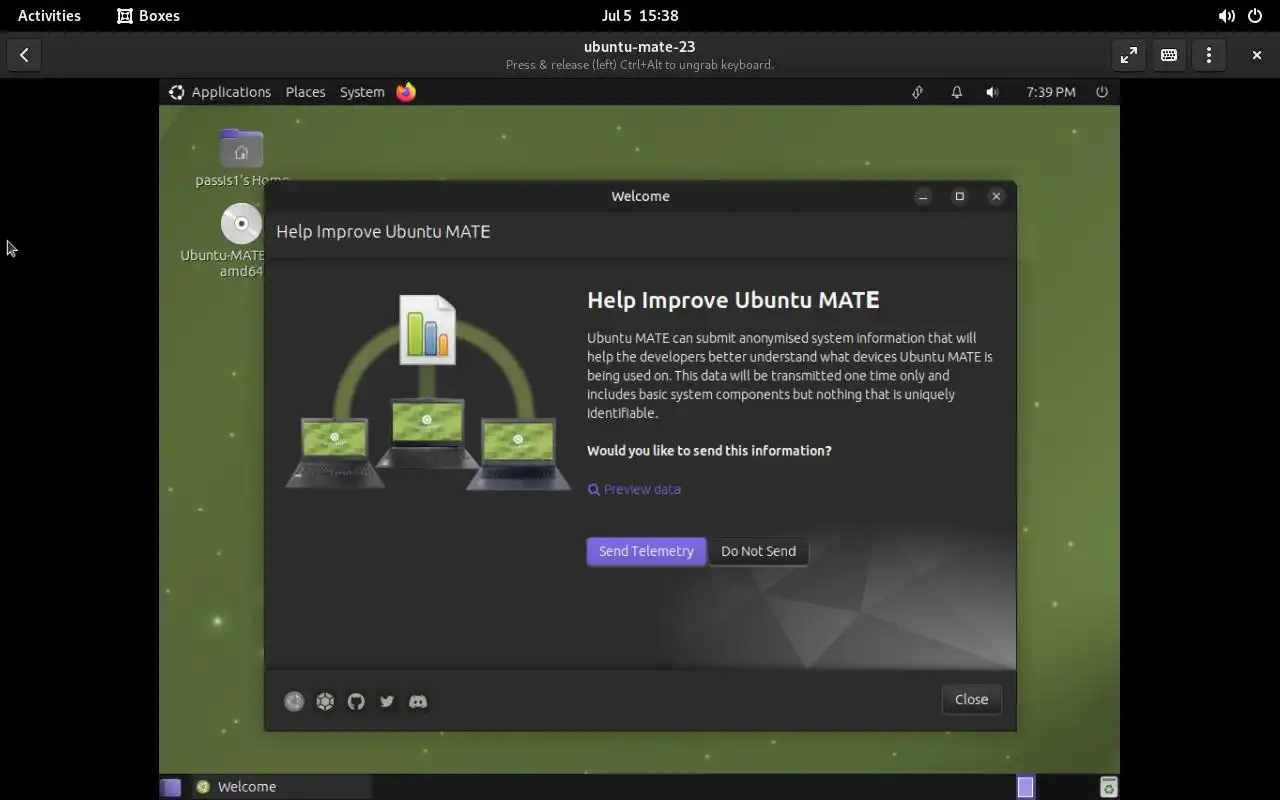Open the notifications bell in MATE panel
Image resolution: width=1280 pixels, height=800 pixels.
point(957,92)
